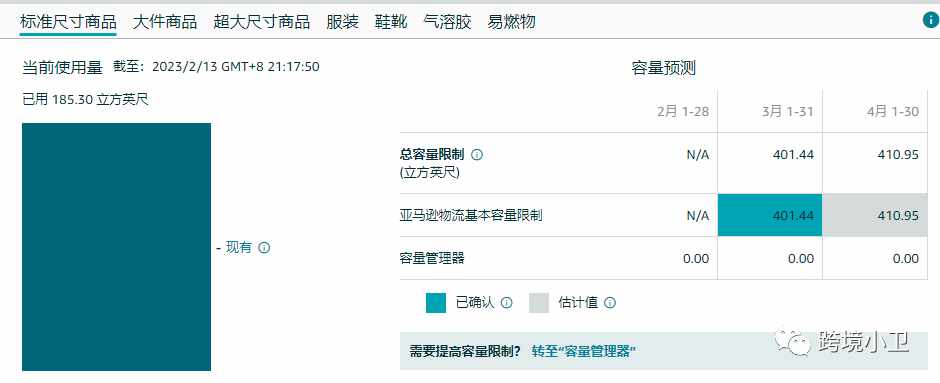Screen dimensions: 940x383
Task: Select the 标准尺寸商品 tab
Action: (x=68, y=22)
